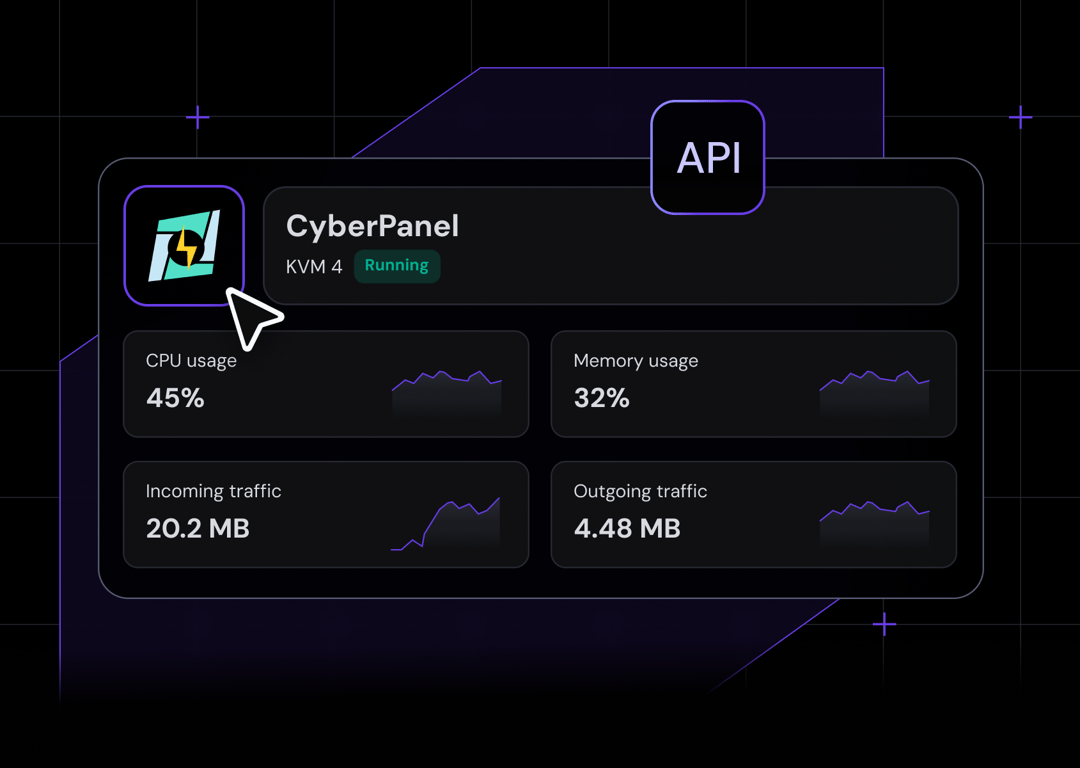Open the Memory usage sparkline chart
Viewport: 1080px width, 768px height.
[874, 392]
